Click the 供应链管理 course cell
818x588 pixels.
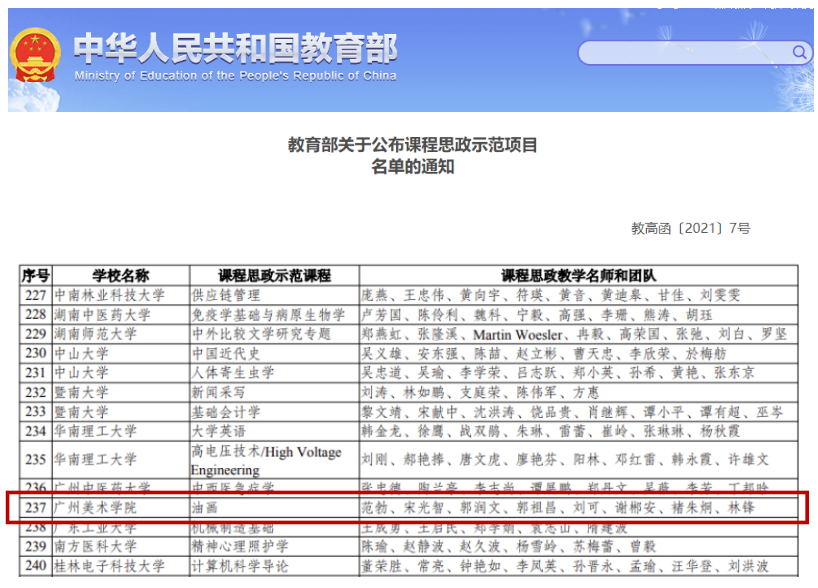[226, 295]
